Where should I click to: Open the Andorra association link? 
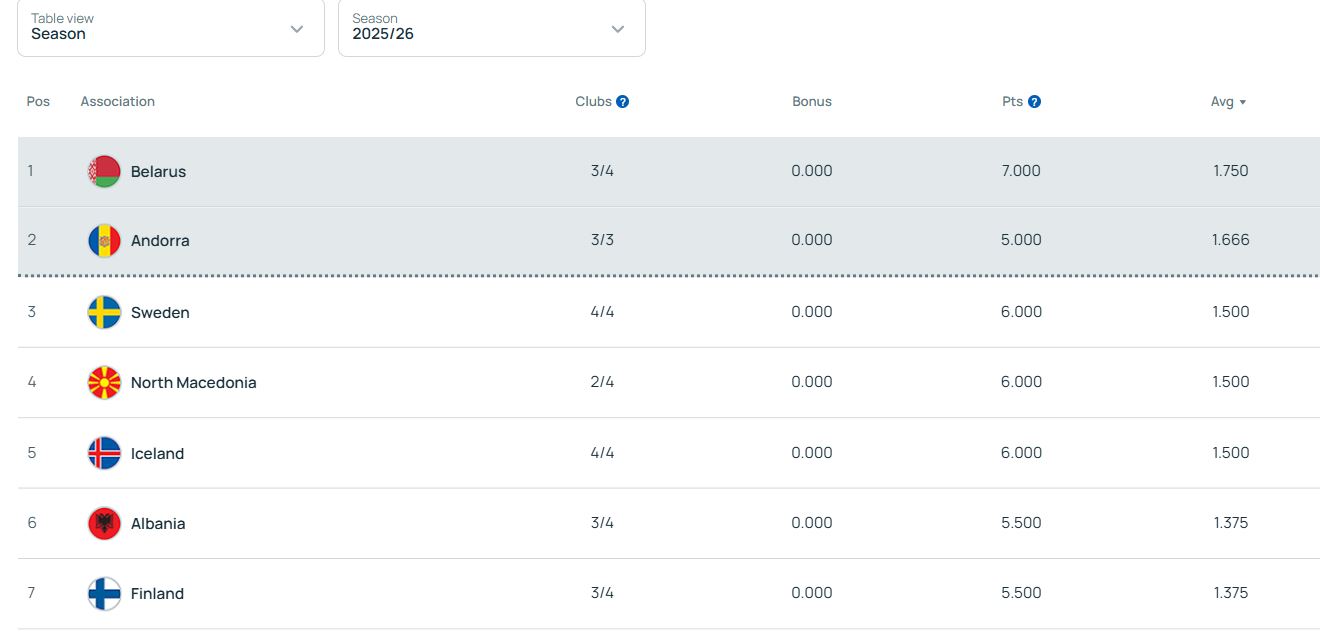160,241
